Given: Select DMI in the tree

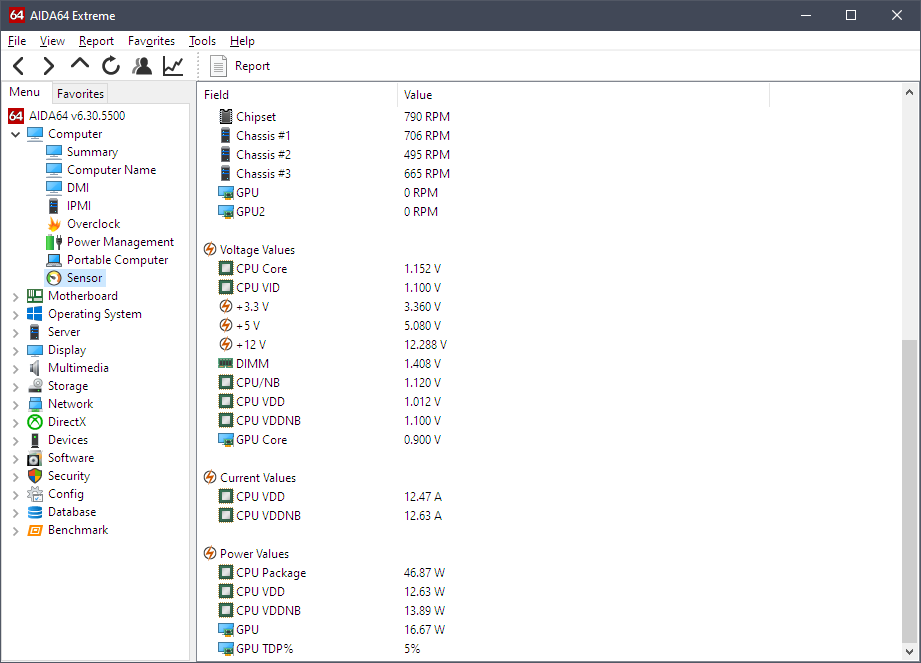Looking at the screenshot, I should click(78, 187).
